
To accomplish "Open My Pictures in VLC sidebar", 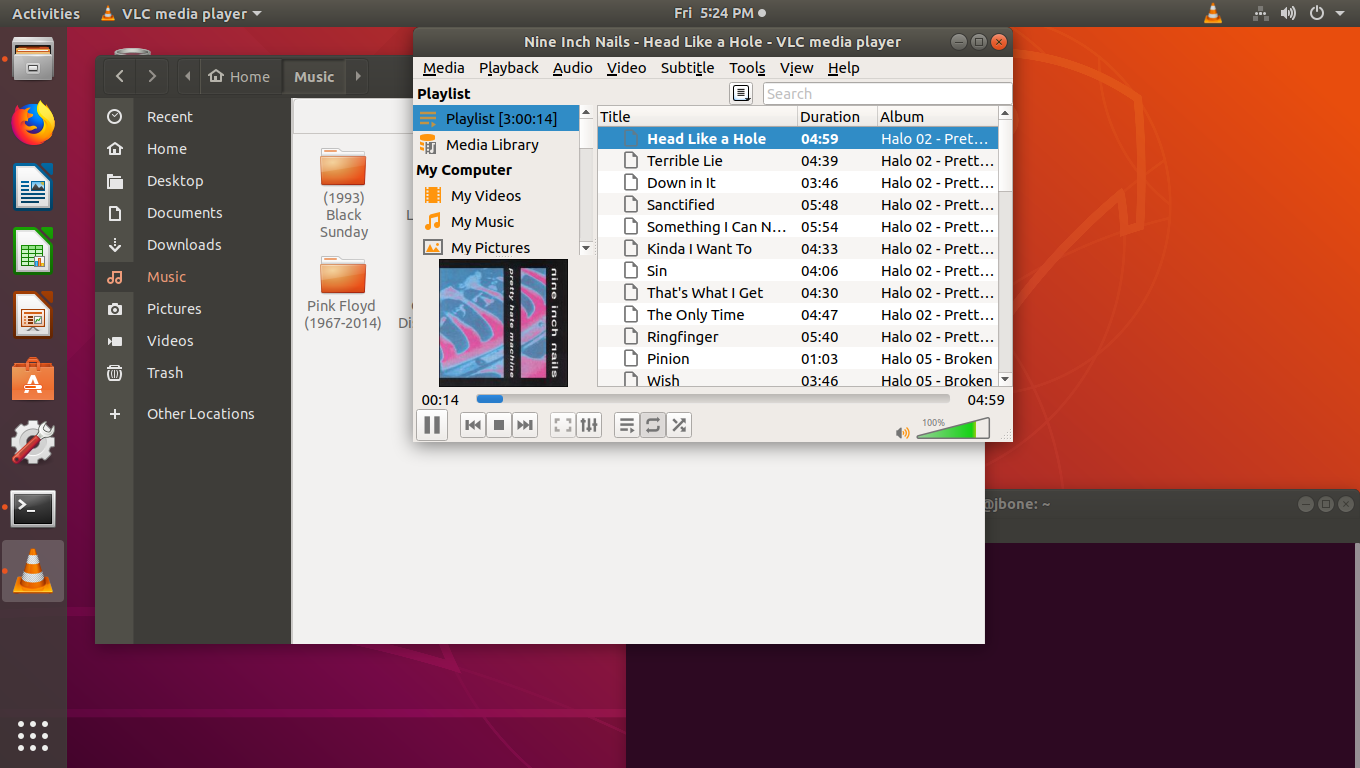I will 496,248.
